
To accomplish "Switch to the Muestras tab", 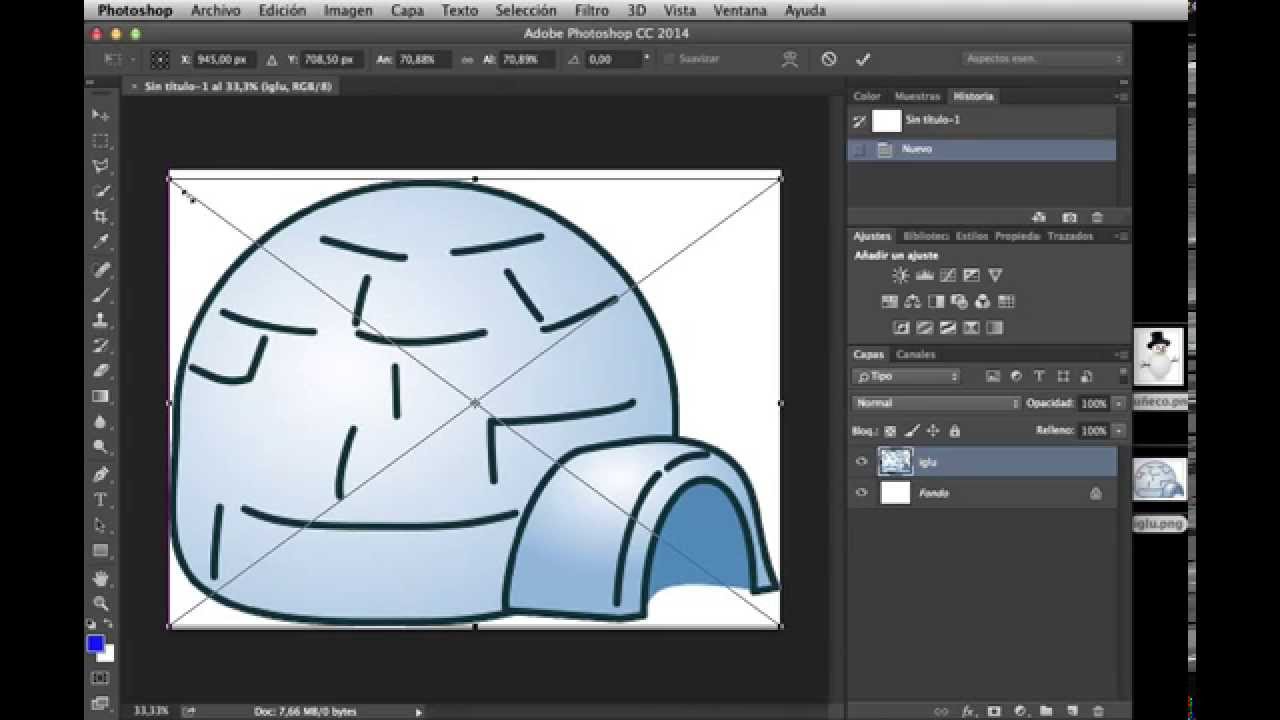I will click(917, 97).
